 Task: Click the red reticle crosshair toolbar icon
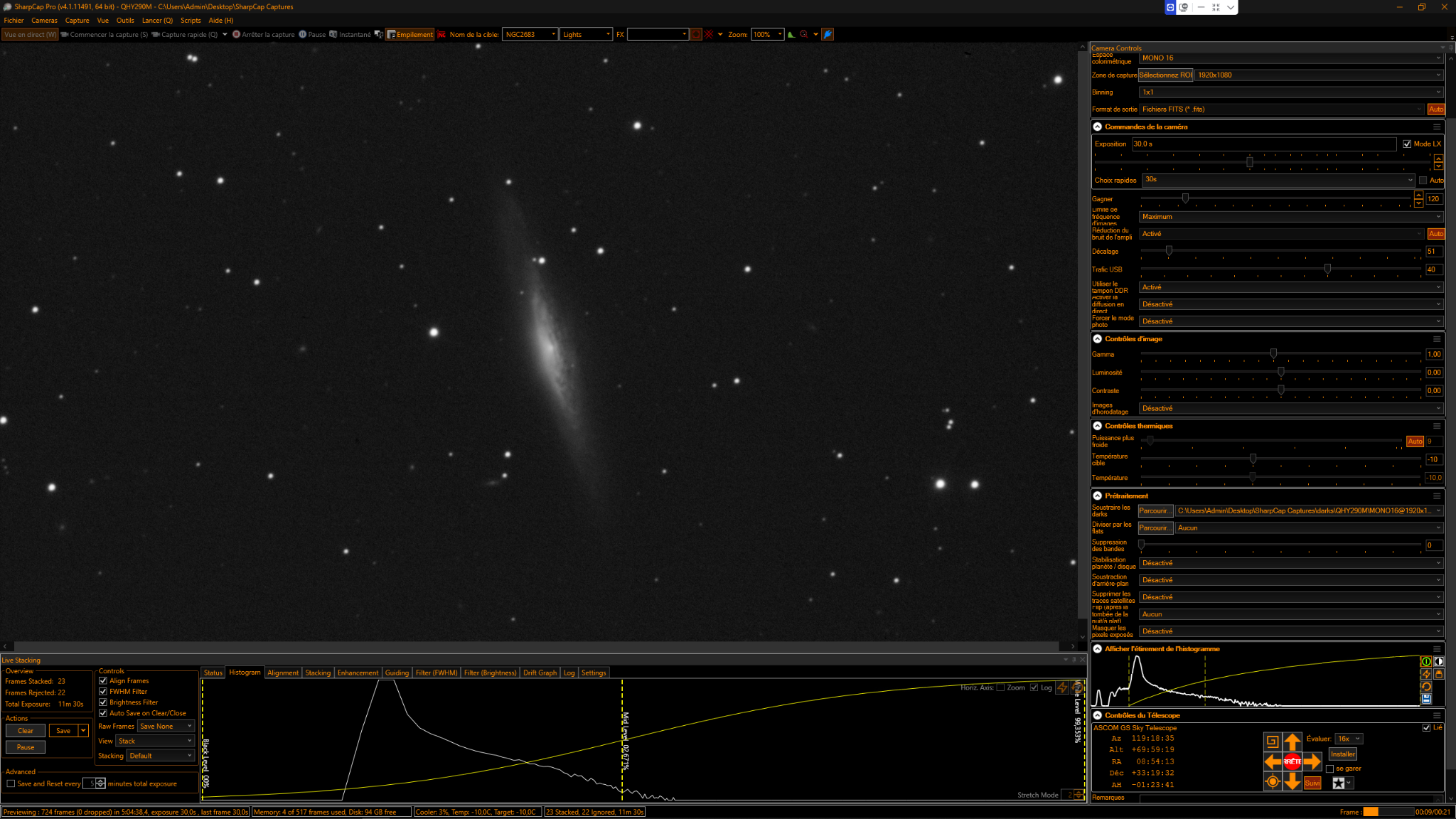709,34
